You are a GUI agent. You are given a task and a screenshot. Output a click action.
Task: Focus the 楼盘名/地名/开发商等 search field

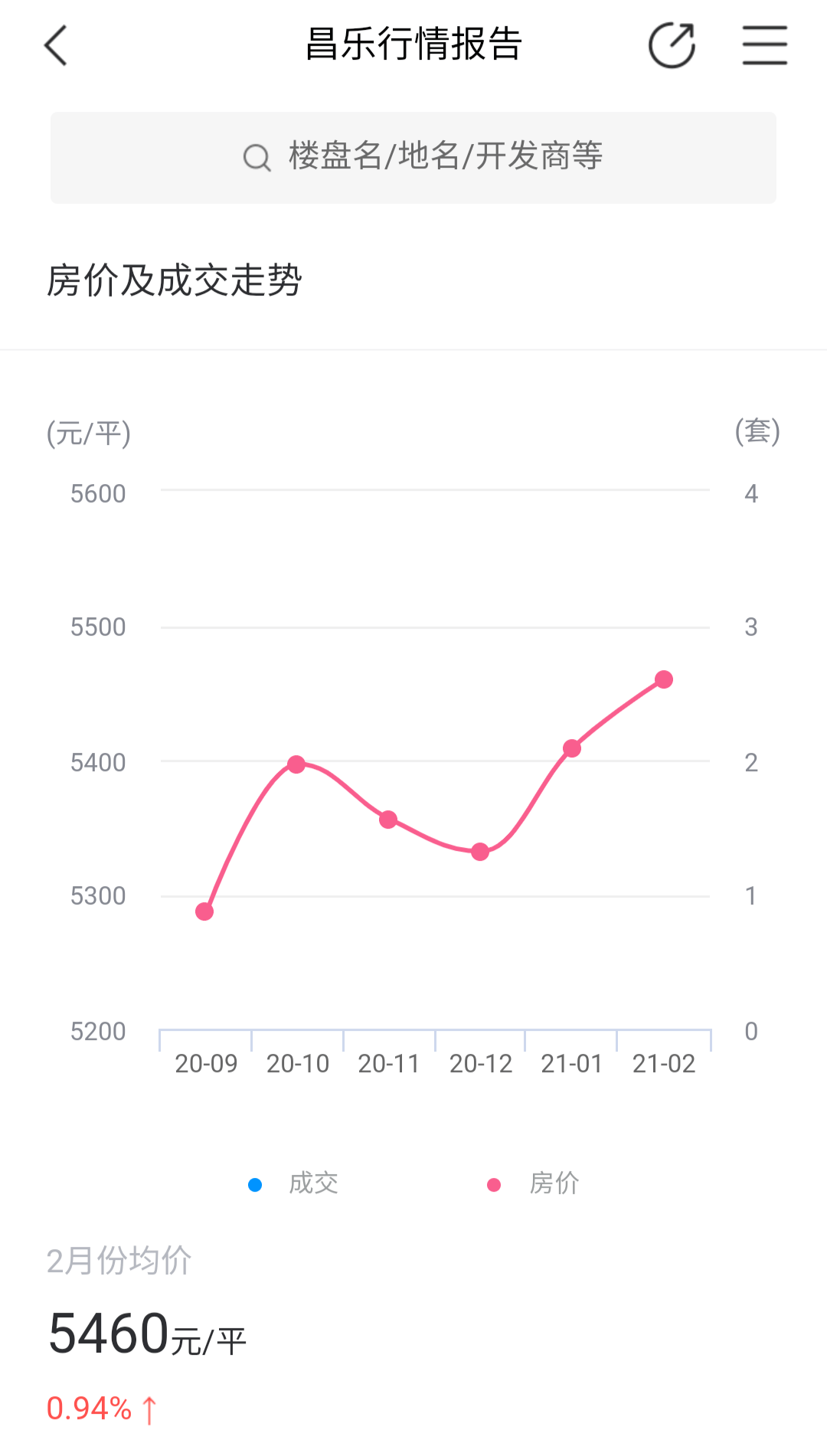413,158
